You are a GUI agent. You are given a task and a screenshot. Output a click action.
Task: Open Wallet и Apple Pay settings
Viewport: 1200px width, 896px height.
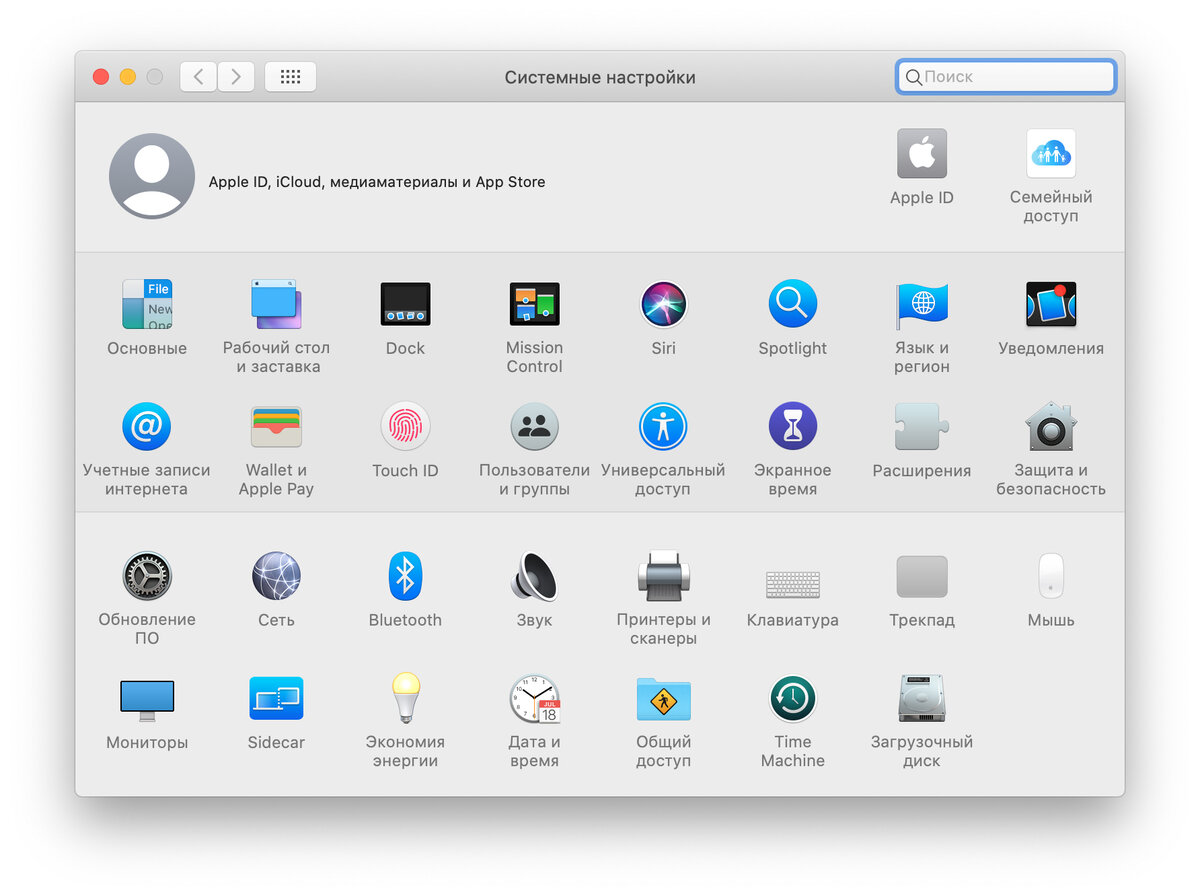[x=276, y=427]
